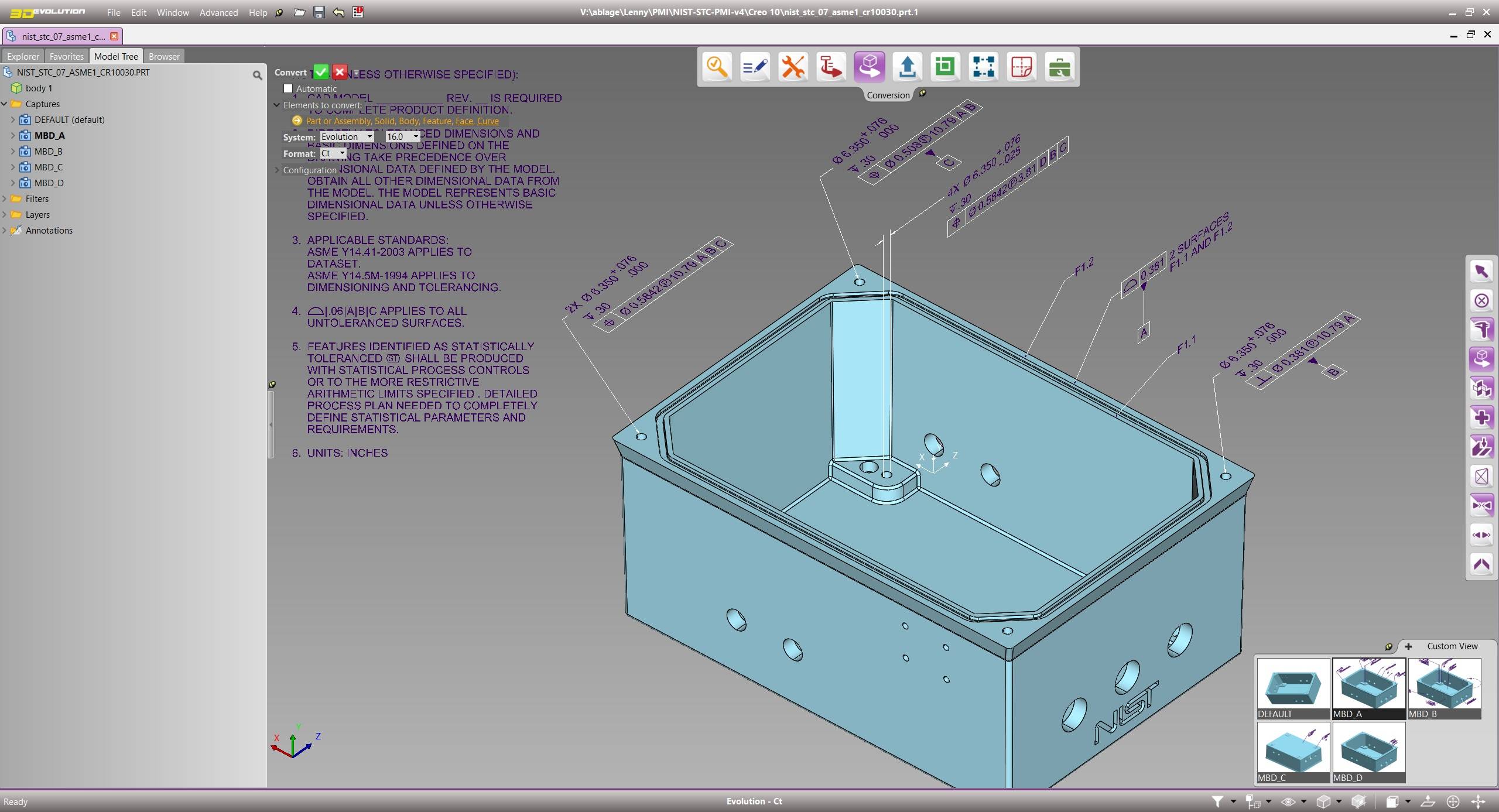The image size is (1499, 812).
Task: Expand the Layers folder
Action: 5,214
